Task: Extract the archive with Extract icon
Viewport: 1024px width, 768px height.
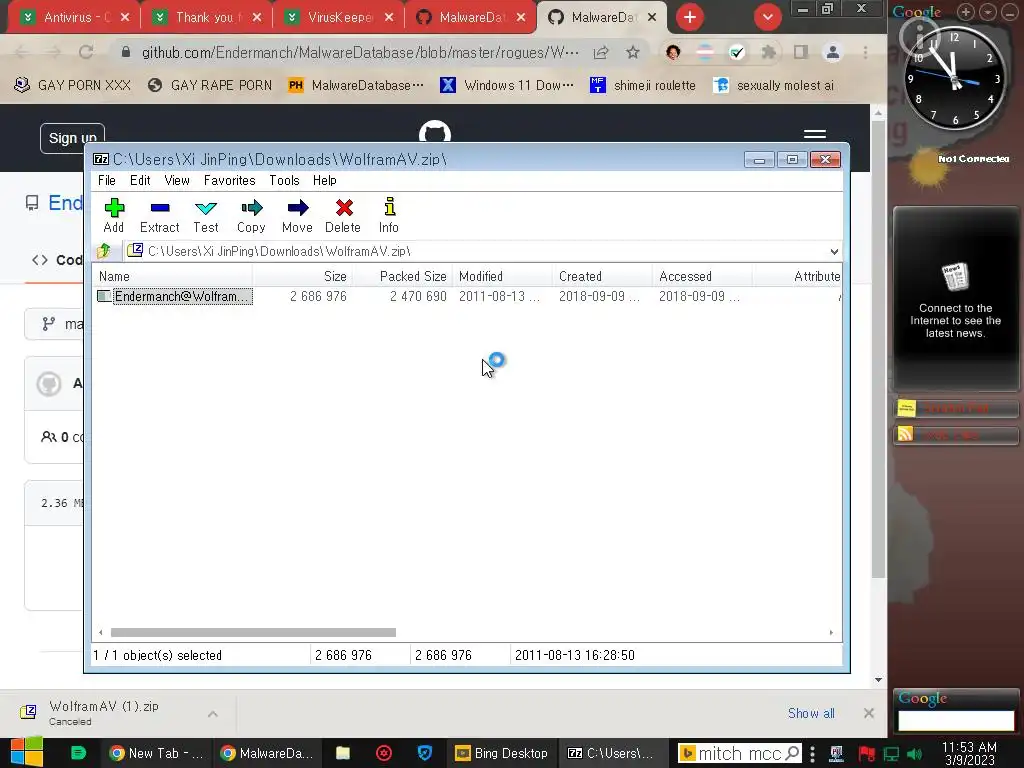Action: 159,216
